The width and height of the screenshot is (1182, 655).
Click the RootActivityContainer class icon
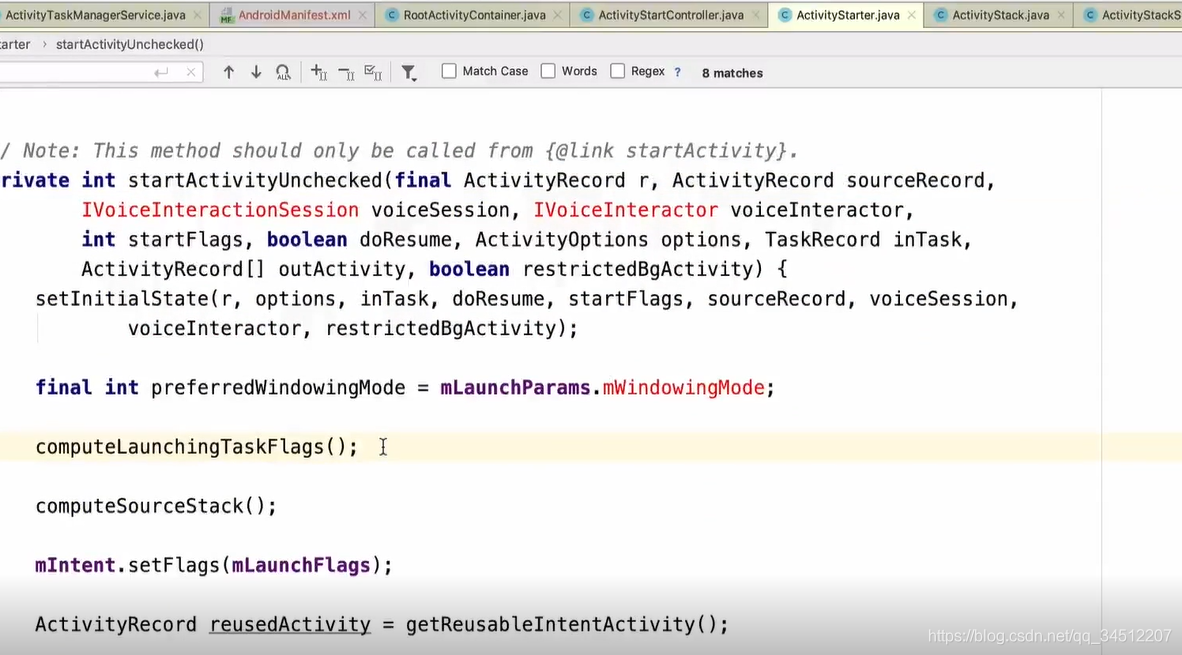(391, 15)
